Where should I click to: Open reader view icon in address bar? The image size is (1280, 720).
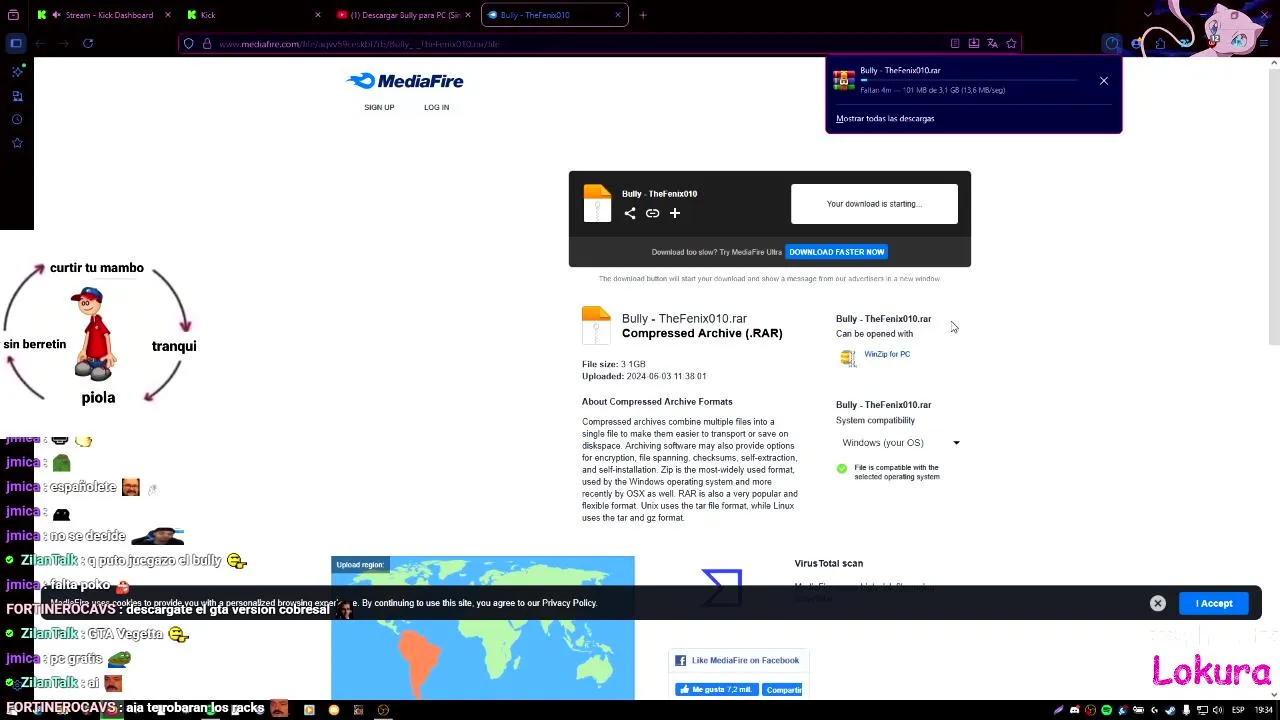coord(955,43)
